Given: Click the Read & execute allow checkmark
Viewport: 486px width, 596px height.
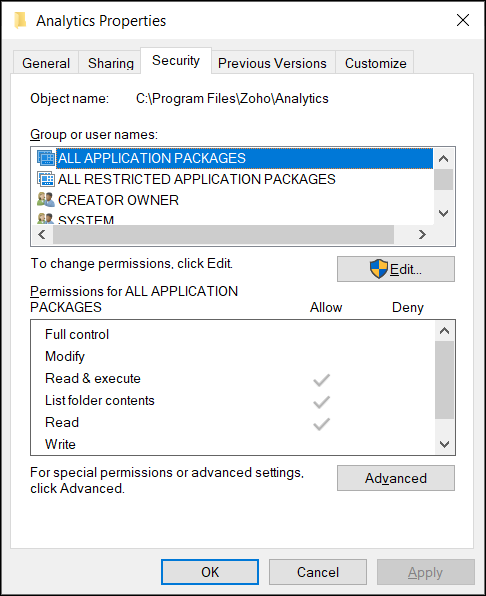Looking at the screenshot, I should point(321,380).
